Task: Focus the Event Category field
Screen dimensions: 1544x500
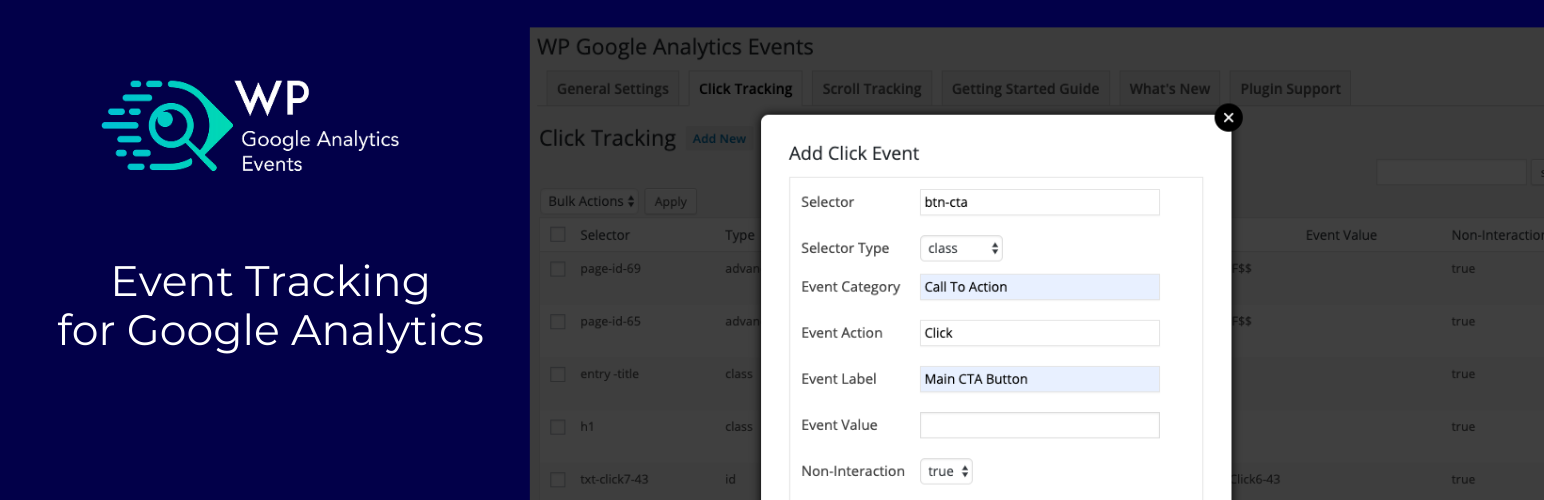Action: point(1039,287)
